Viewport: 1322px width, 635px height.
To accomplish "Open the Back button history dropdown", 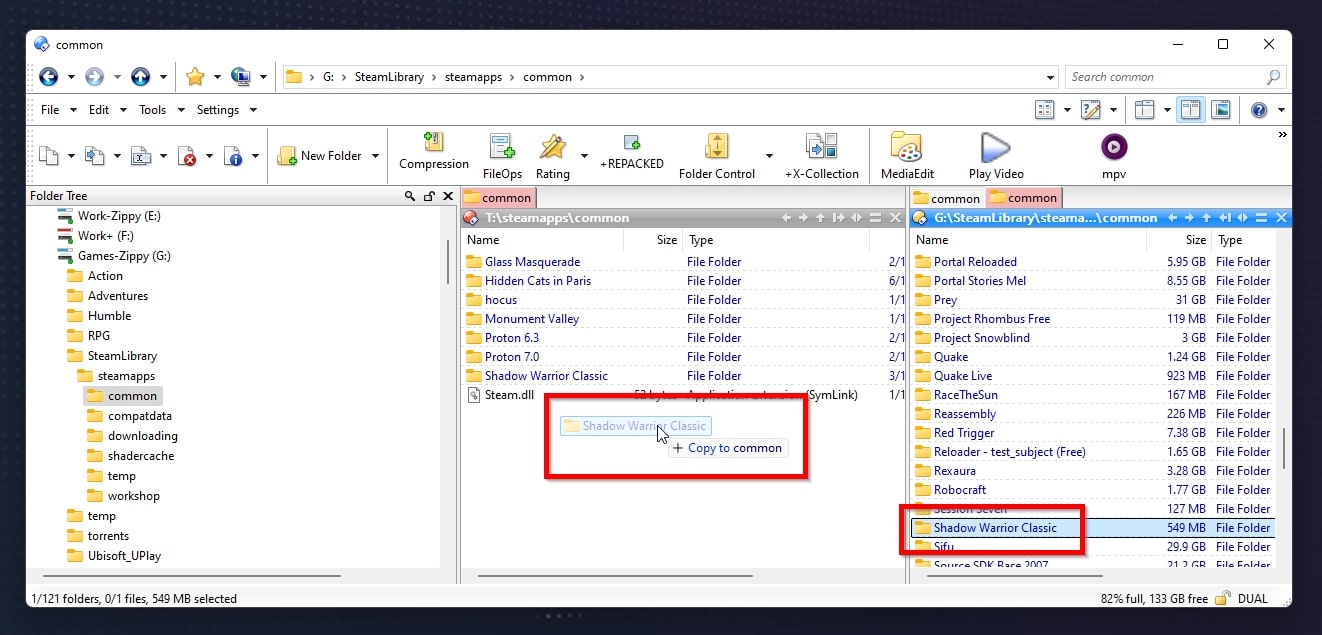I will (x=71, y=77).
